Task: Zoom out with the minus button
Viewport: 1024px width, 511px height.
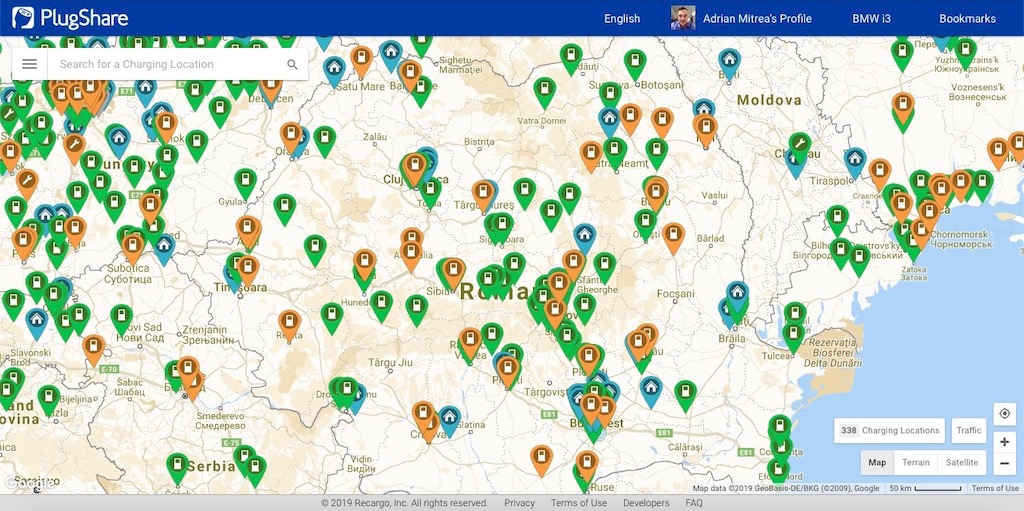Action: pyautogui.click(x=1004, y=463)
